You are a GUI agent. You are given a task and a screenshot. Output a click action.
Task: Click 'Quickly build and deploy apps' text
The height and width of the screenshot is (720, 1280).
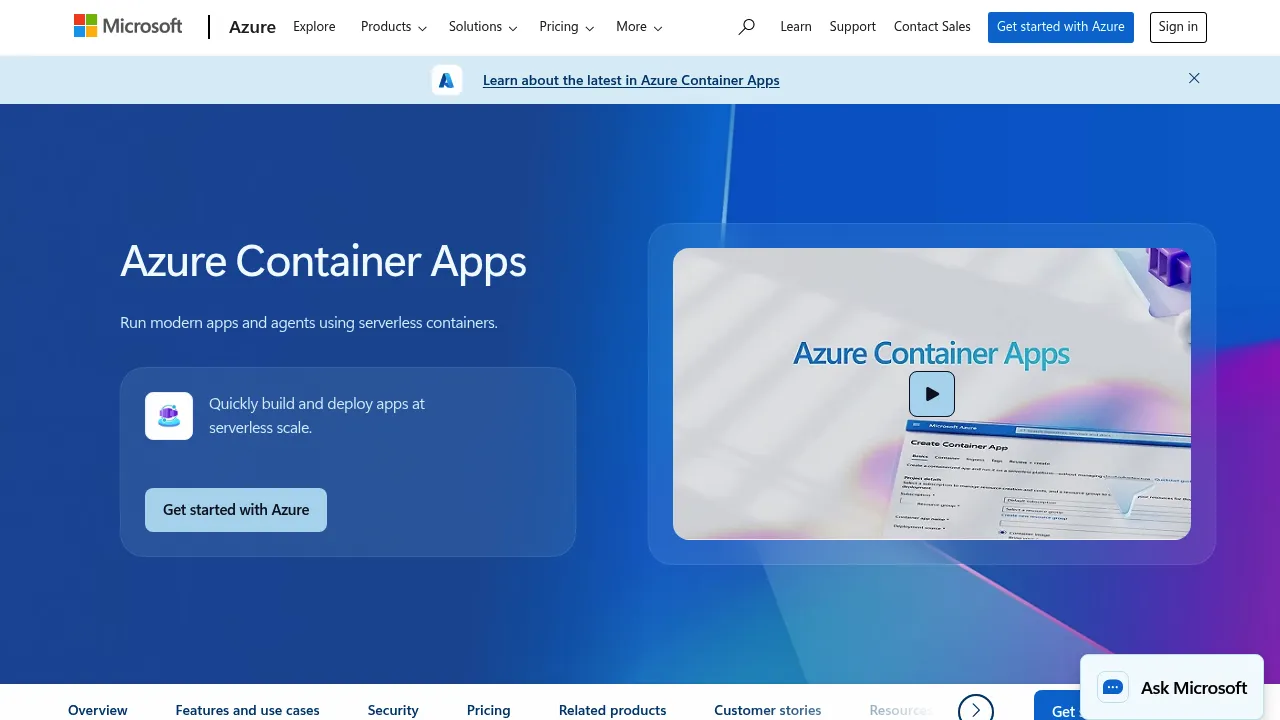(x=317, y=416)
